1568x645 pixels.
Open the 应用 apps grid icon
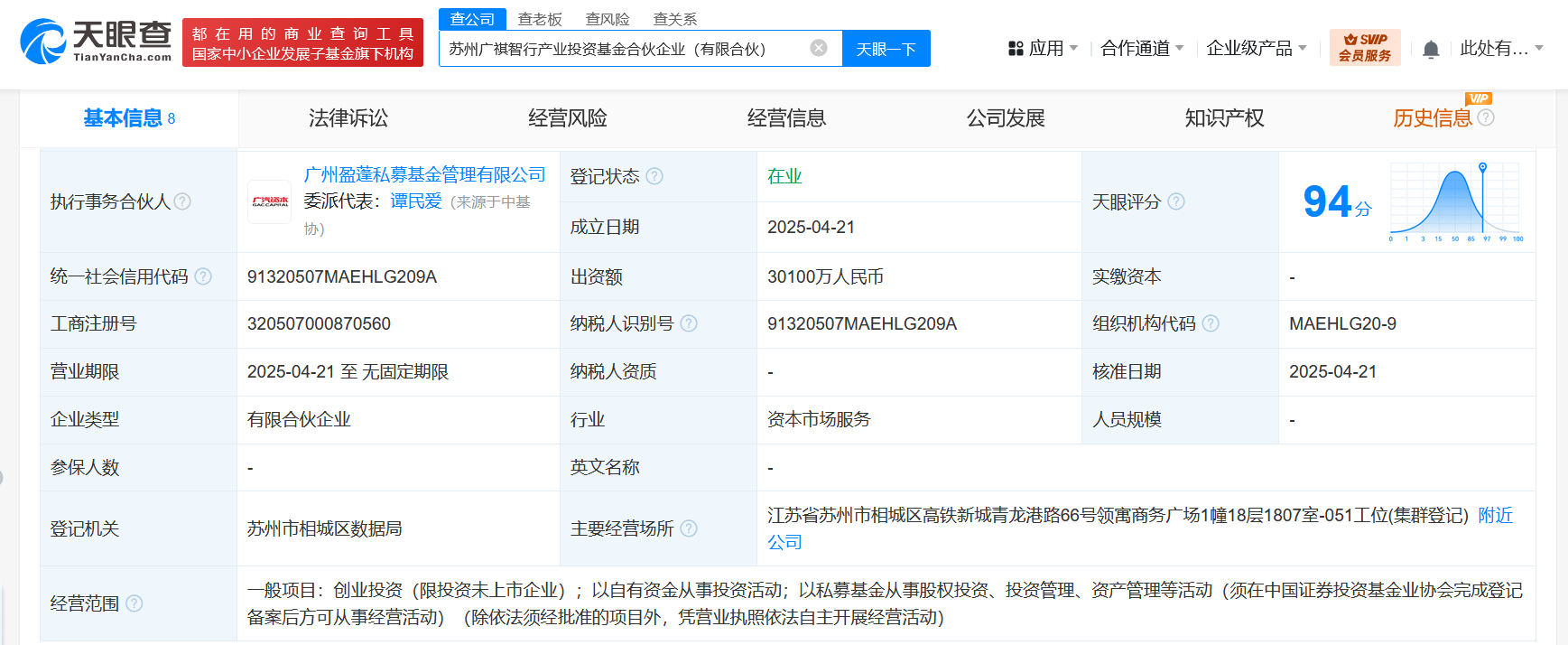pos(1016,49)
